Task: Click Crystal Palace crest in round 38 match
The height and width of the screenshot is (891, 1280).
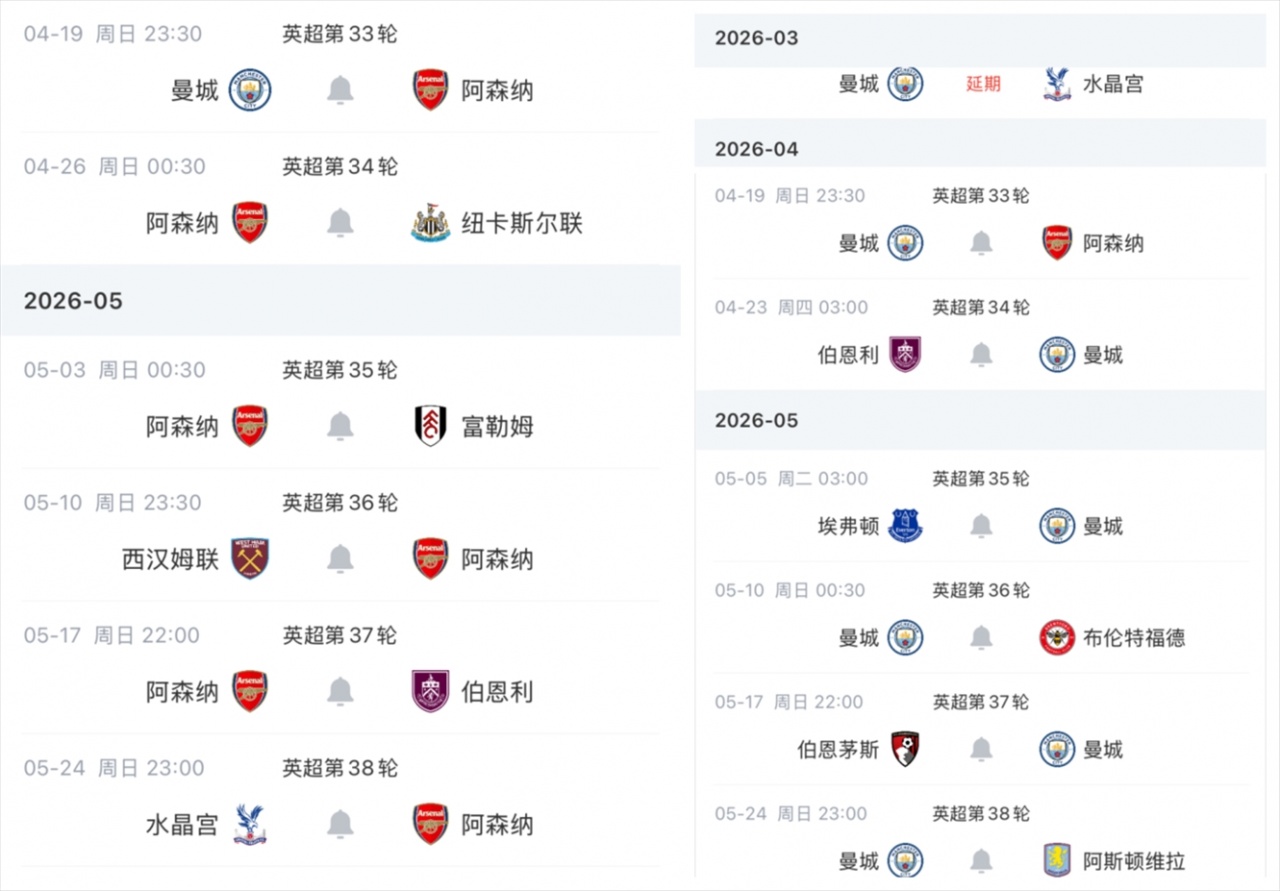Action: (250, 825)
